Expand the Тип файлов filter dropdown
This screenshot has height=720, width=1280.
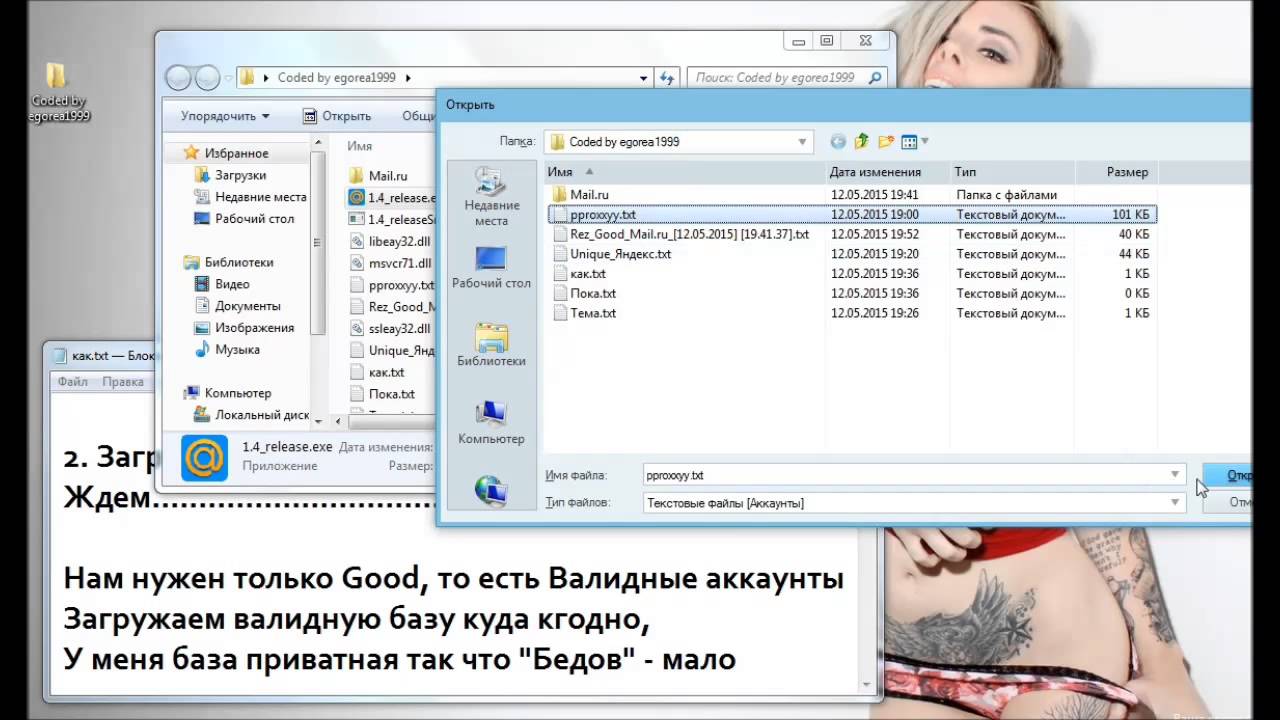pos(1175,503)
